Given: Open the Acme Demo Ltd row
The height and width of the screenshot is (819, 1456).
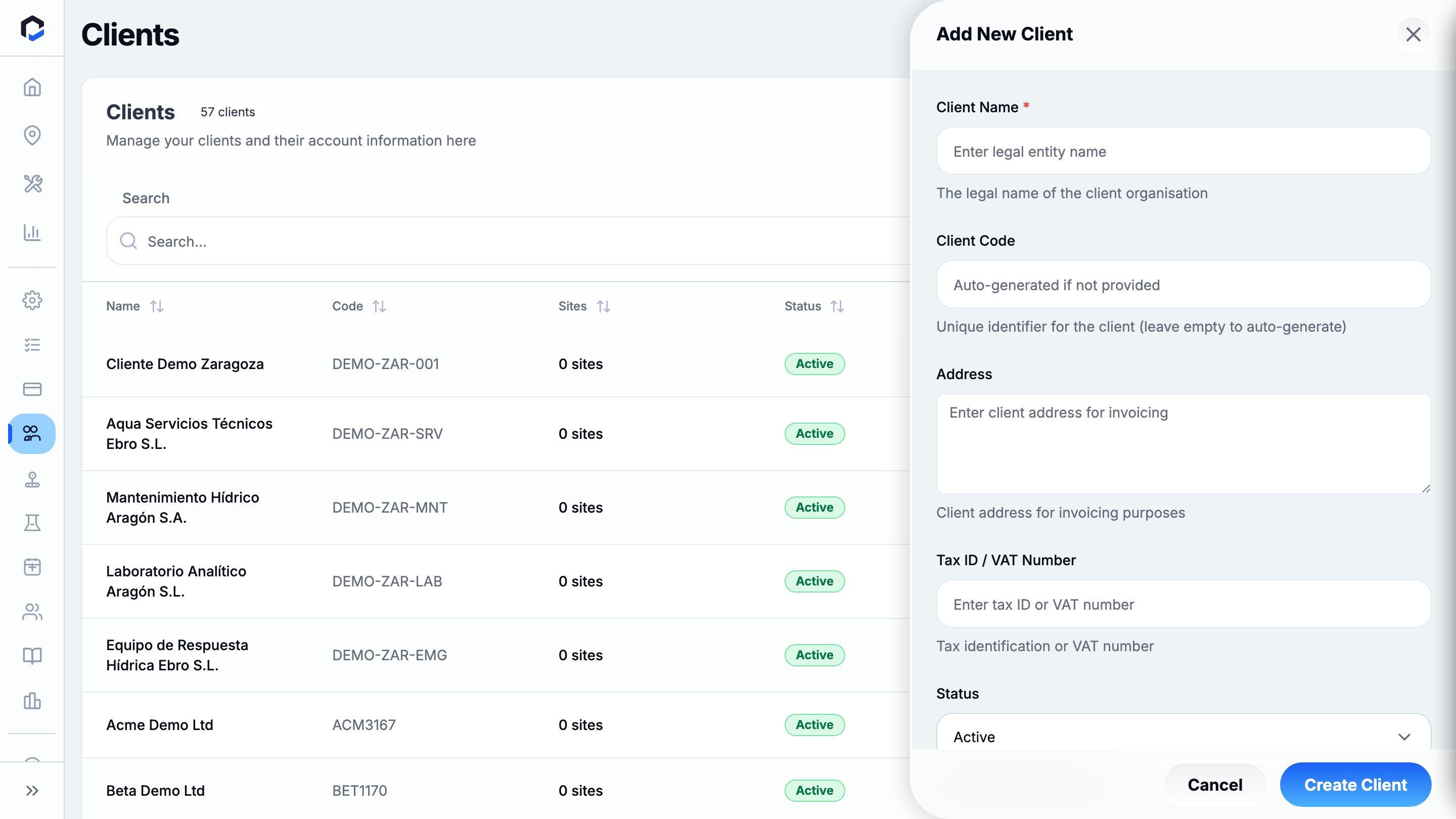Looking at the screenshot, I should (x=495, y=724).
